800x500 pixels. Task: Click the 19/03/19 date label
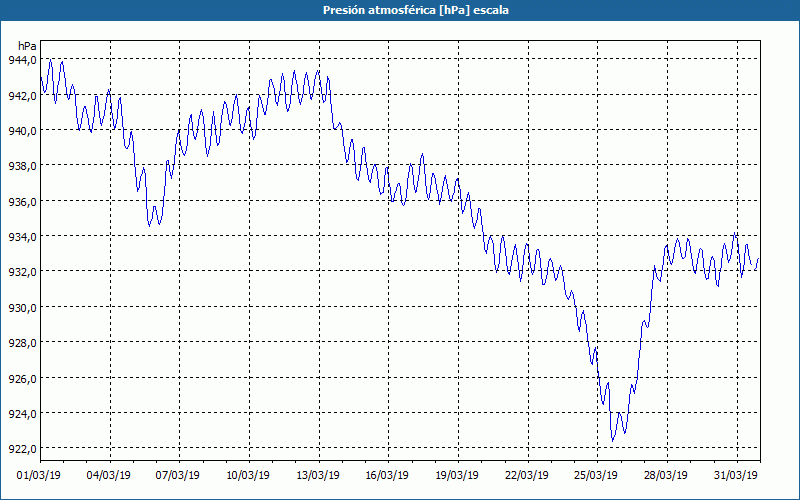click(x=457, y=475)
